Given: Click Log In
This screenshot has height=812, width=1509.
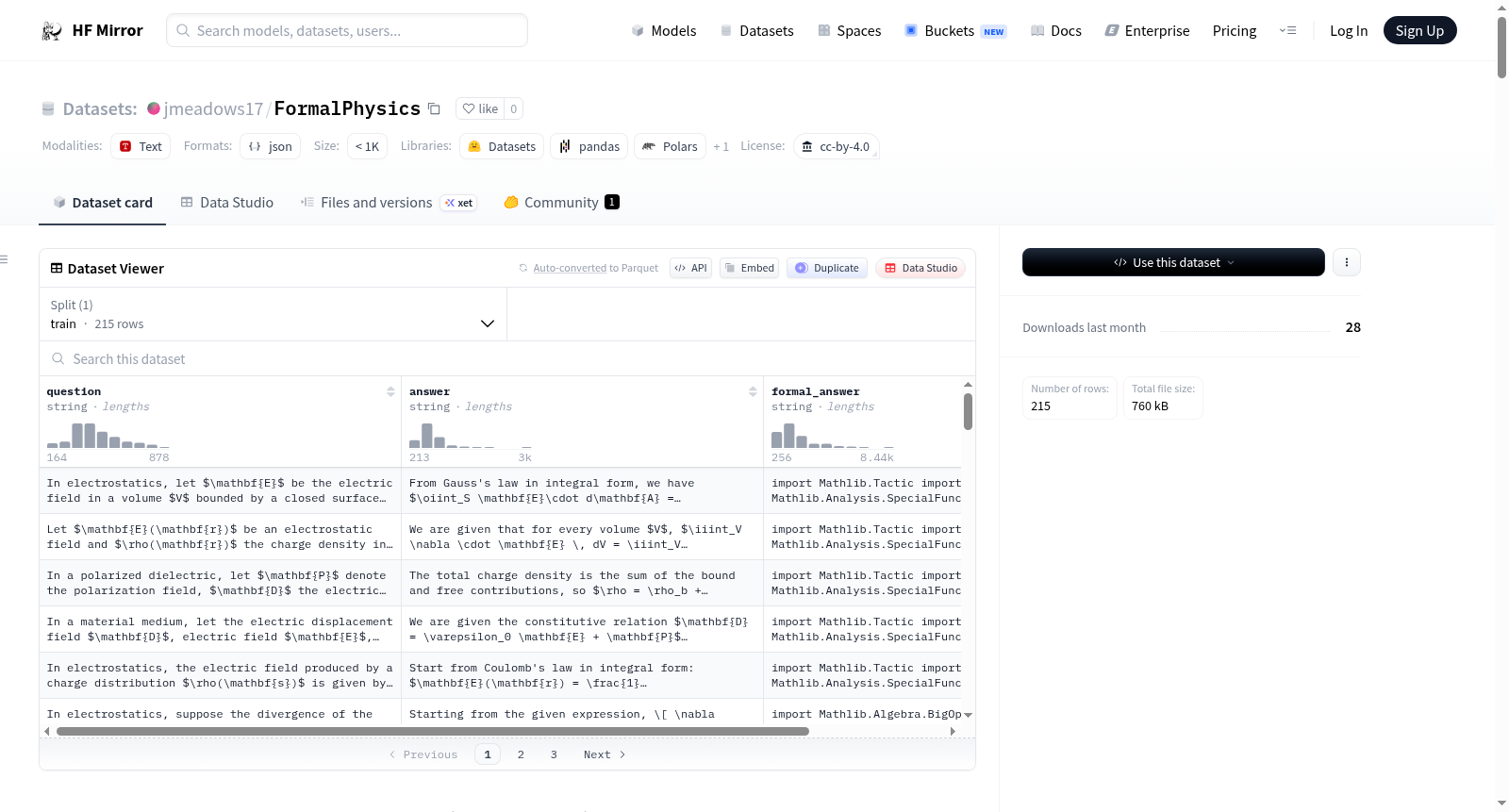Looking at the screenshot, I should click(x=1349, y=30).
